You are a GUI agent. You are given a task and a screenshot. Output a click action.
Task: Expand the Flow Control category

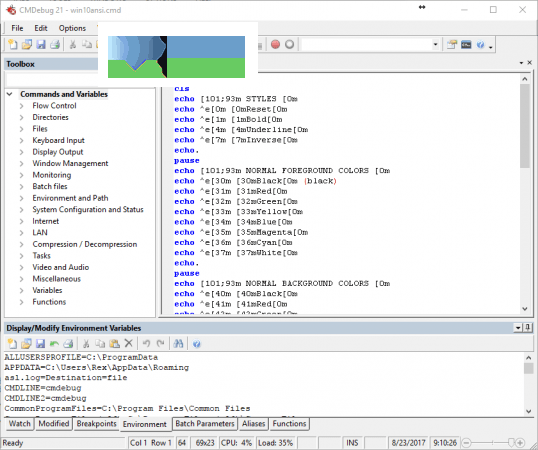(x=21, y=106)
